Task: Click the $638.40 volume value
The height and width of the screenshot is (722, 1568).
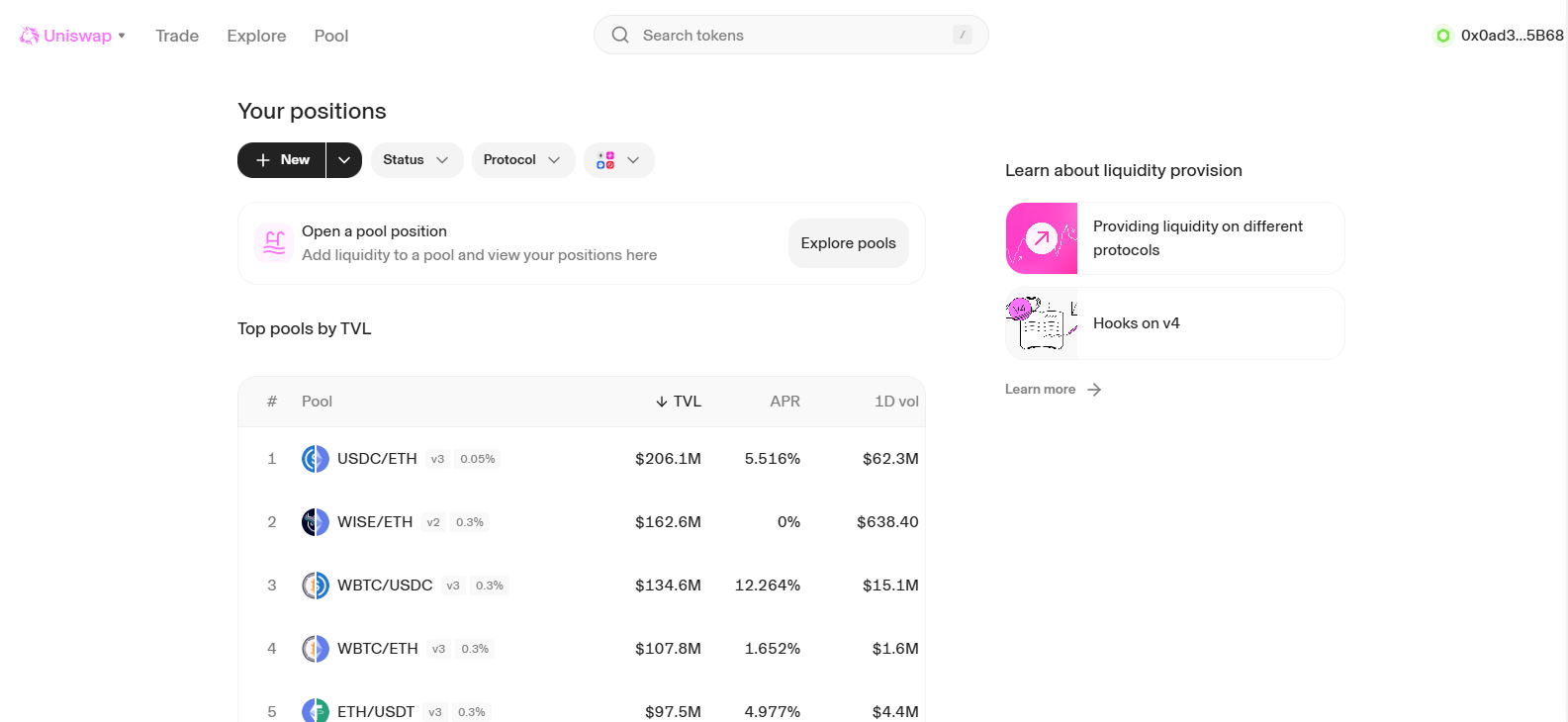Action: [x=887, y=522]
